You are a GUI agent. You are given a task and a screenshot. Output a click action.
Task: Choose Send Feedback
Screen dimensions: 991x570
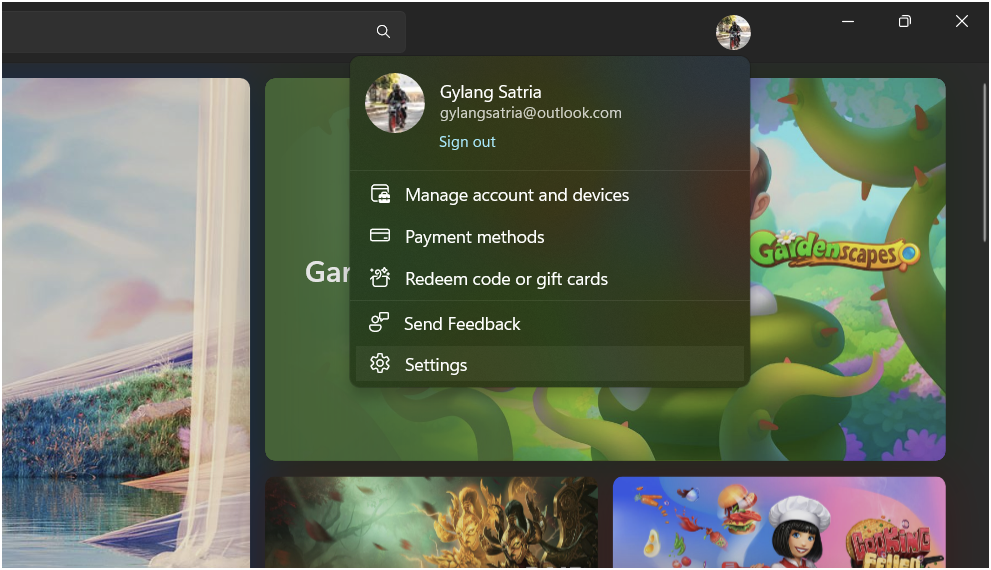(x=550, y=324)
